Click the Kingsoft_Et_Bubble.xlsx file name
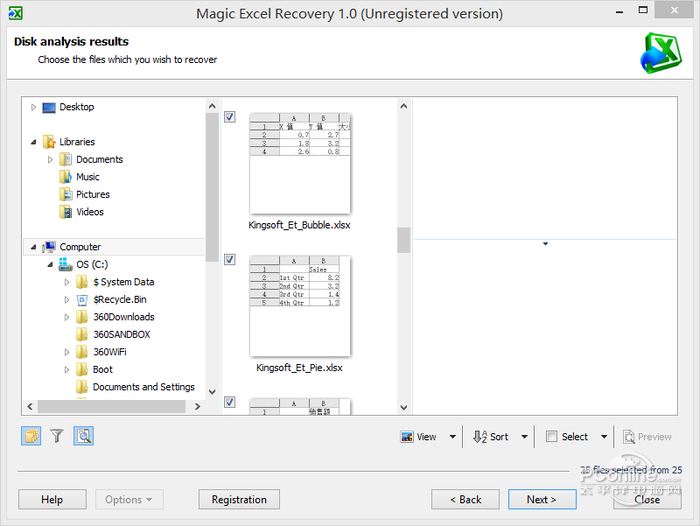The width and height of the screenshot is (700, 526). 299,225
